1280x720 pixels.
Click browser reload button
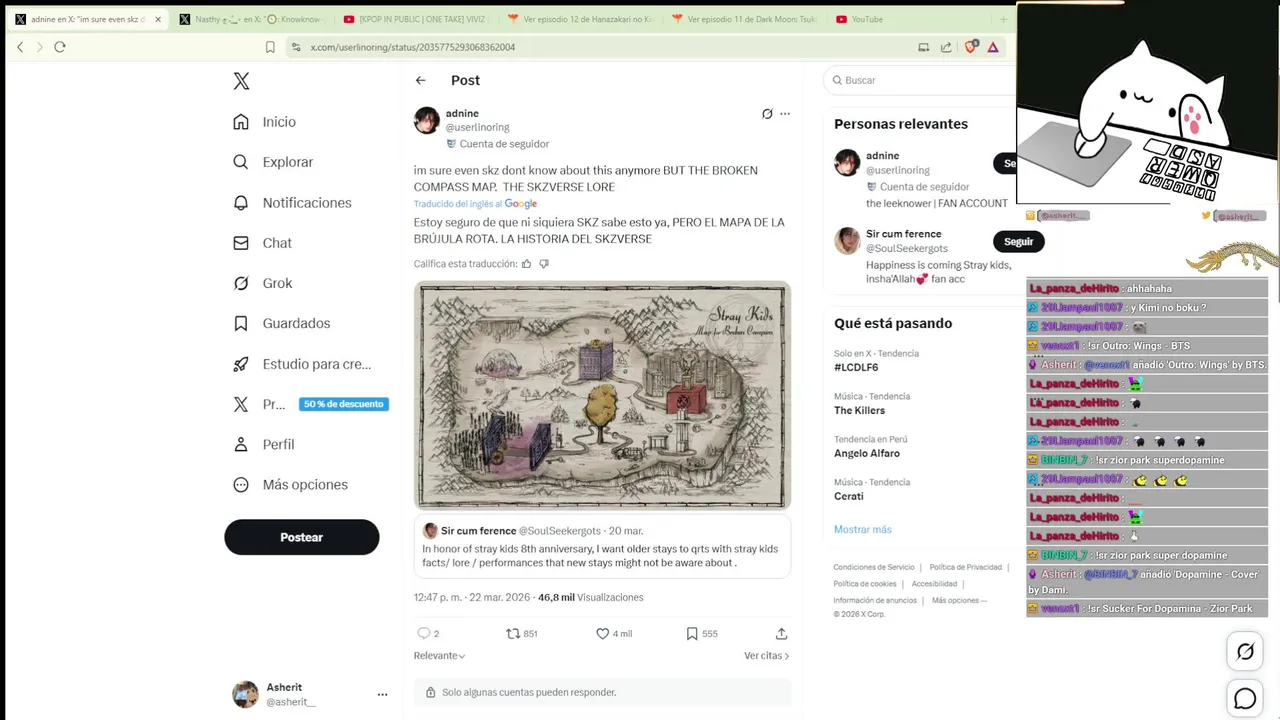coord(60,47)
